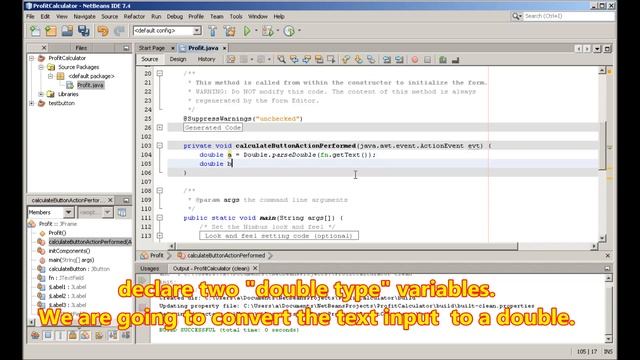Open the Run Project dropdown arrow
Viewport: 640px width, 360px height.
point(256,31)
